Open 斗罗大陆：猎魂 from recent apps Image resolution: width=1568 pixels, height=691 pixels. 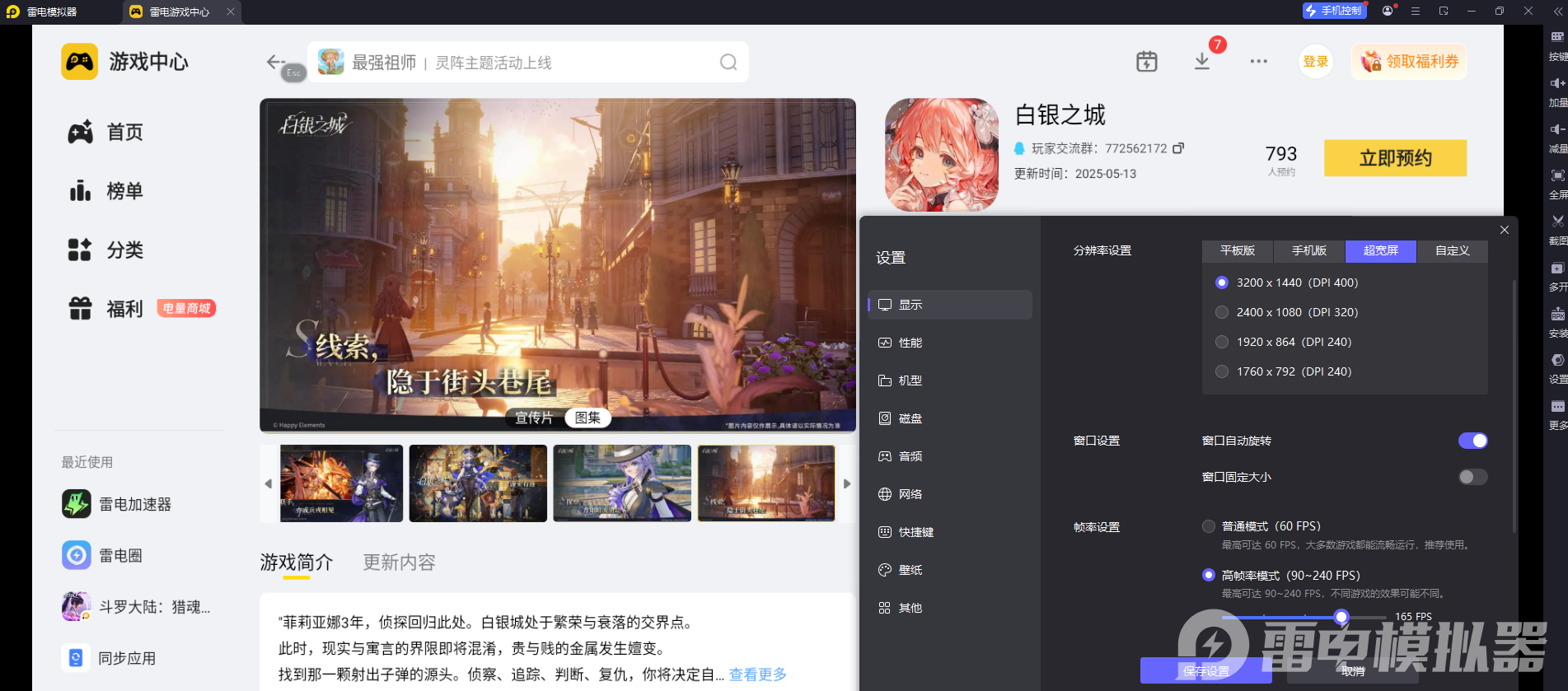(136, 607)
